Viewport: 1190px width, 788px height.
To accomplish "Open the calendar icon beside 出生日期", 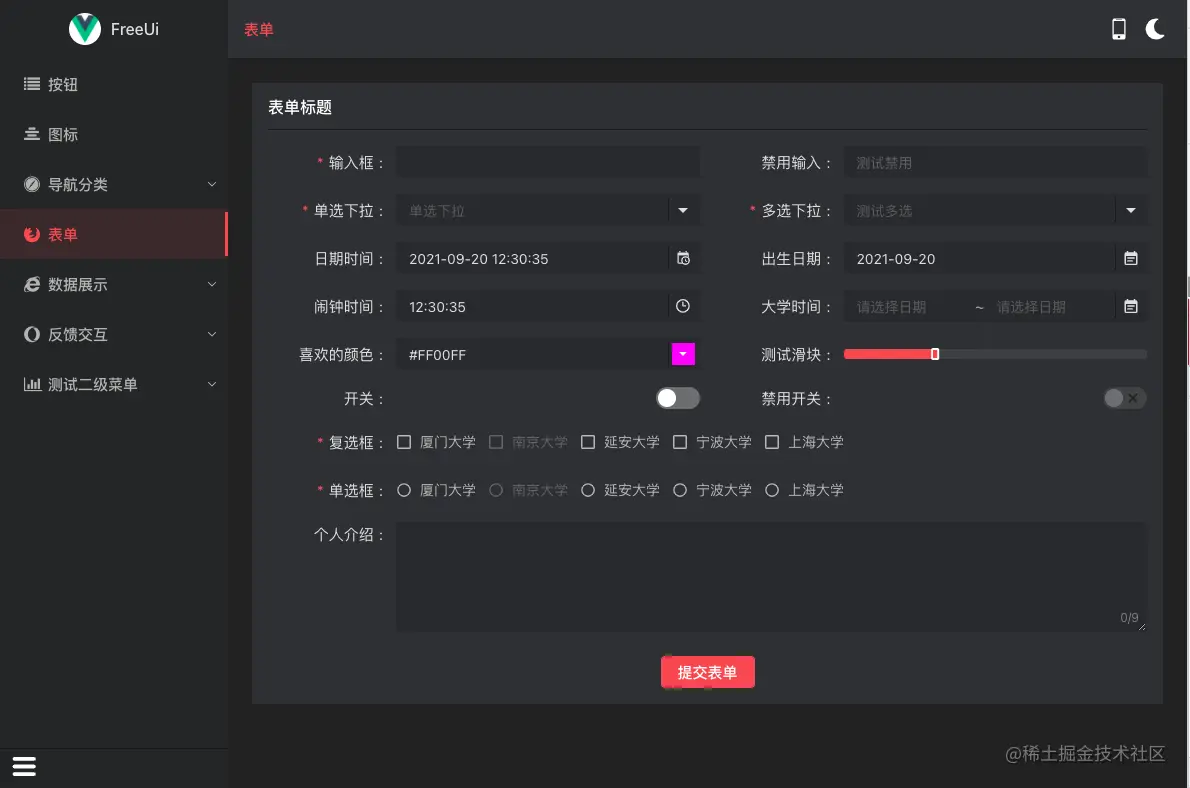I will [1131, 258].
